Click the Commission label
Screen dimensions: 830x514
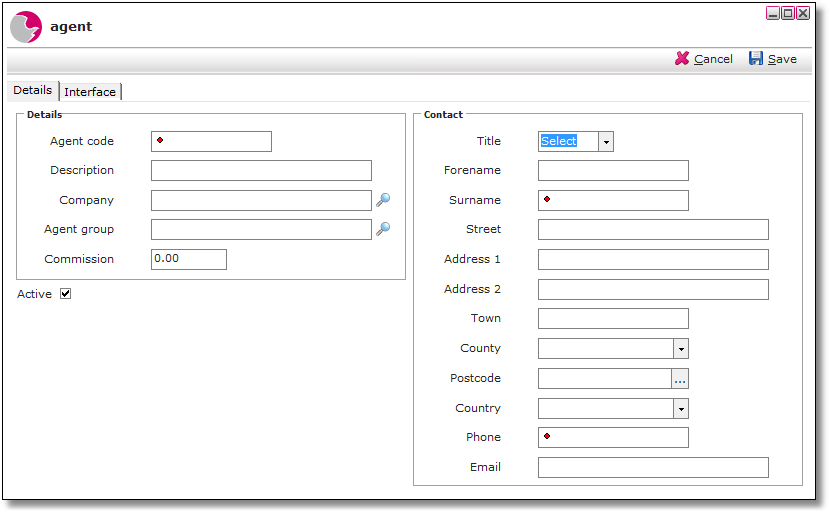79,259
